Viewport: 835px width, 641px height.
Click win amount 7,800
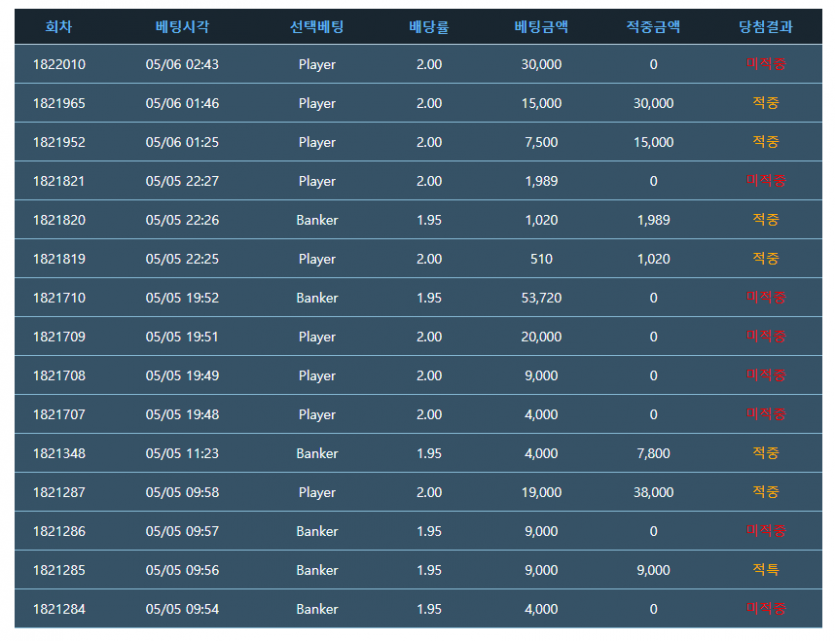click(x=653, y=453)
